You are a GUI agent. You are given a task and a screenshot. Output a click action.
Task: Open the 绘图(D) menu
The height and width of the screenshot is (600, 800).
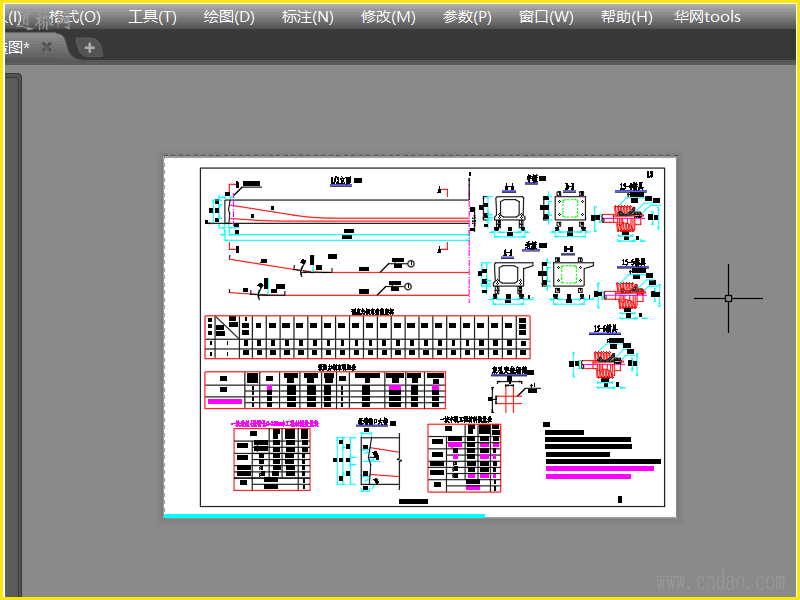pos(229,17)
